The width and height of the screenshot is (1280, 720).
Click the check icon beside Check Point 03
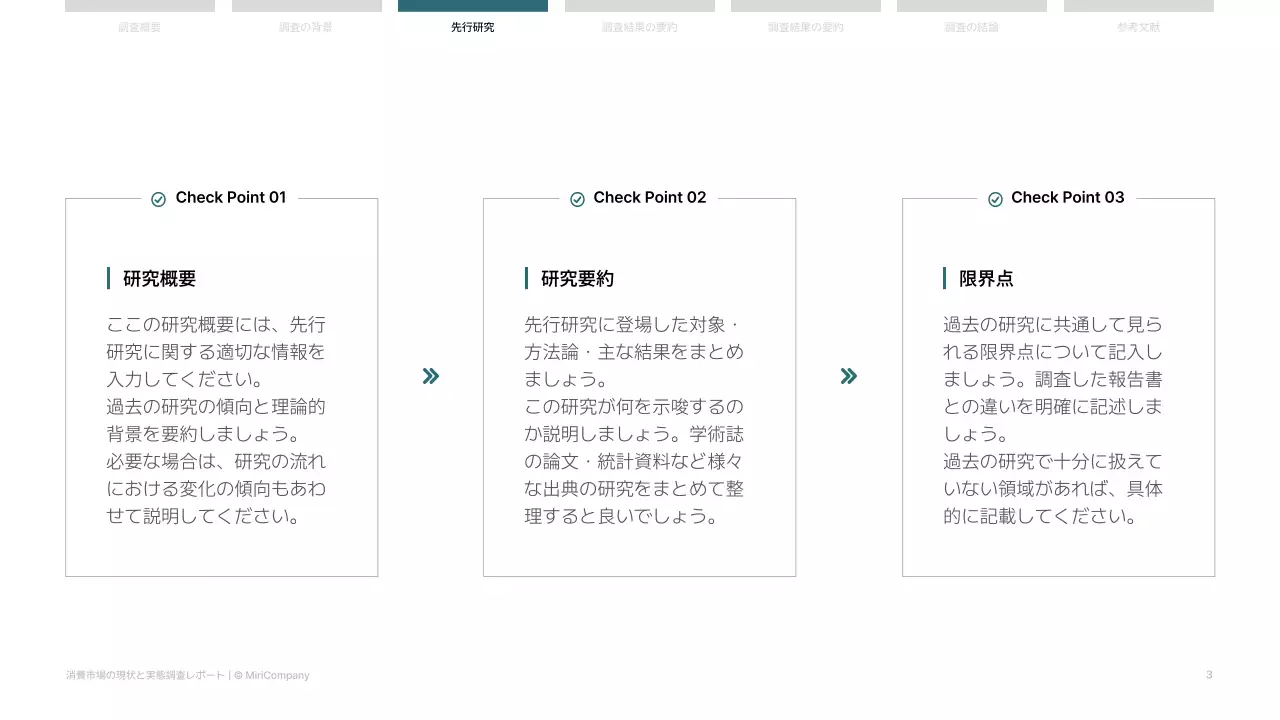click(995, 198)
